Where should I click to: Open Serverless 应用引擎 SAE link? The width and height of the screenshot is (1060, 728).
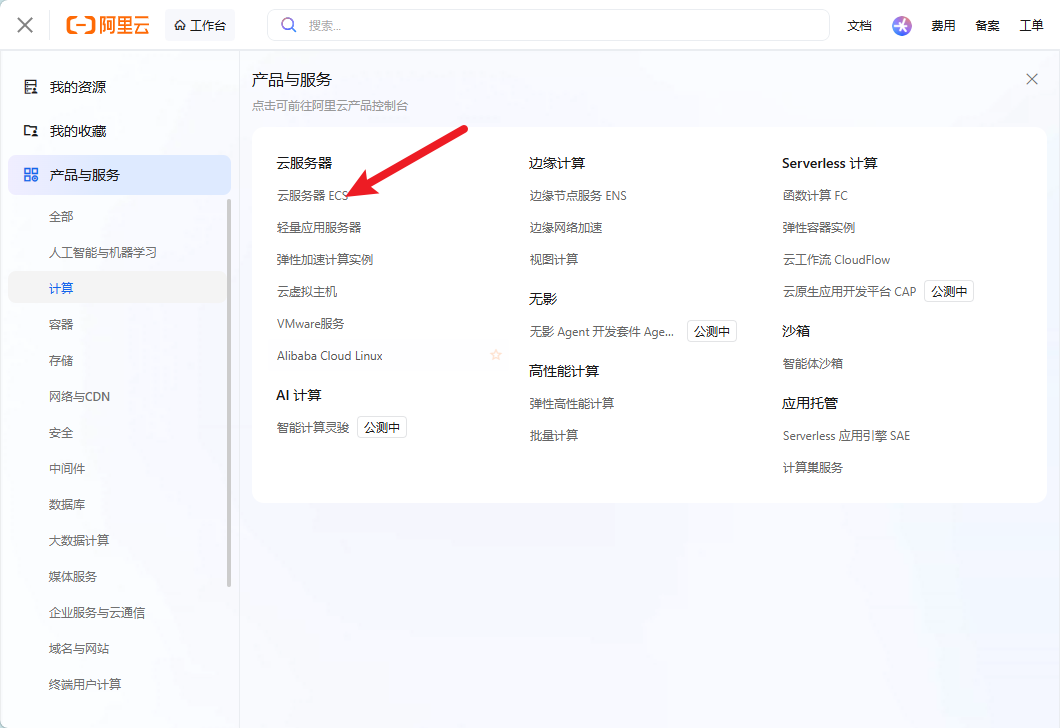pos(846,435)
